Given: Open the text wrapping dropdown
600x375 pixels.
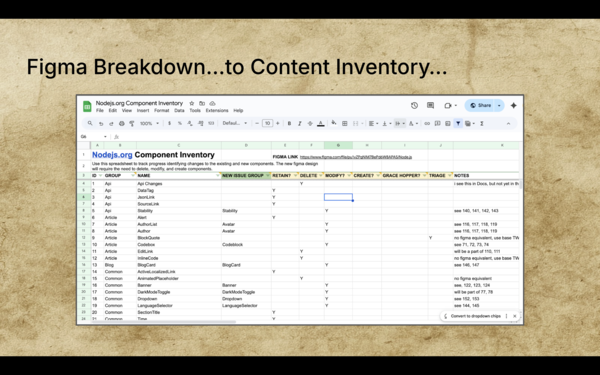Looking at the screenshot, I should (x=400, y=124).
